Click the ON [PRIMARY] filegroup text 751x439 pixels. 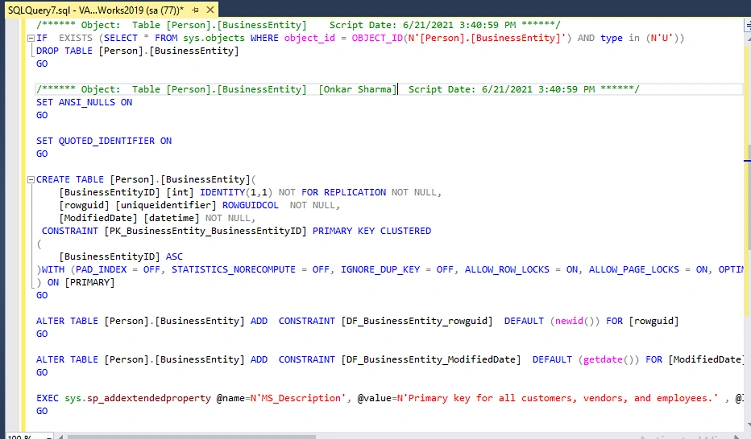(81, 282)
